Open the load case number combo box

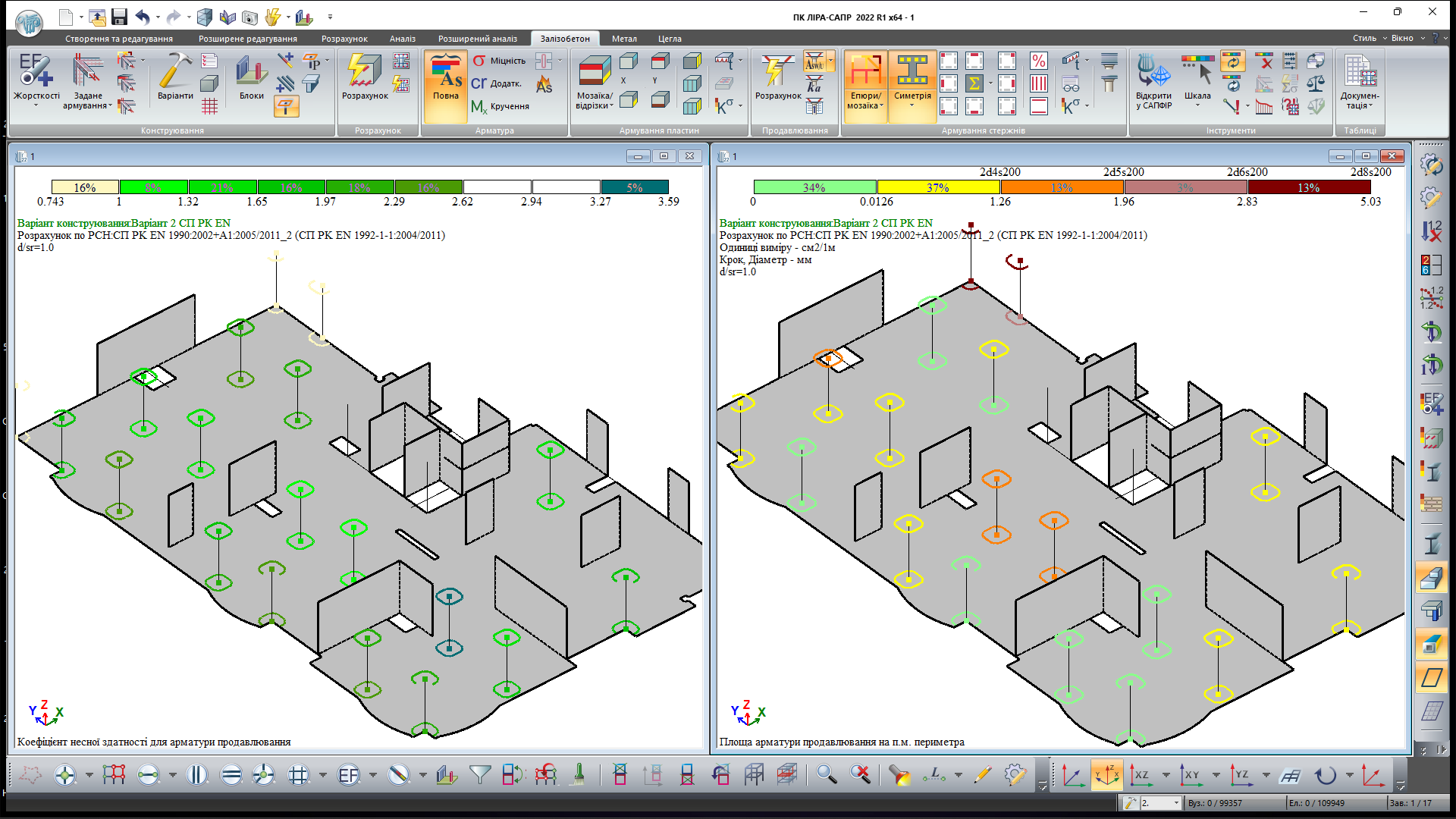pyautogui.click(x=1176, y=803)
